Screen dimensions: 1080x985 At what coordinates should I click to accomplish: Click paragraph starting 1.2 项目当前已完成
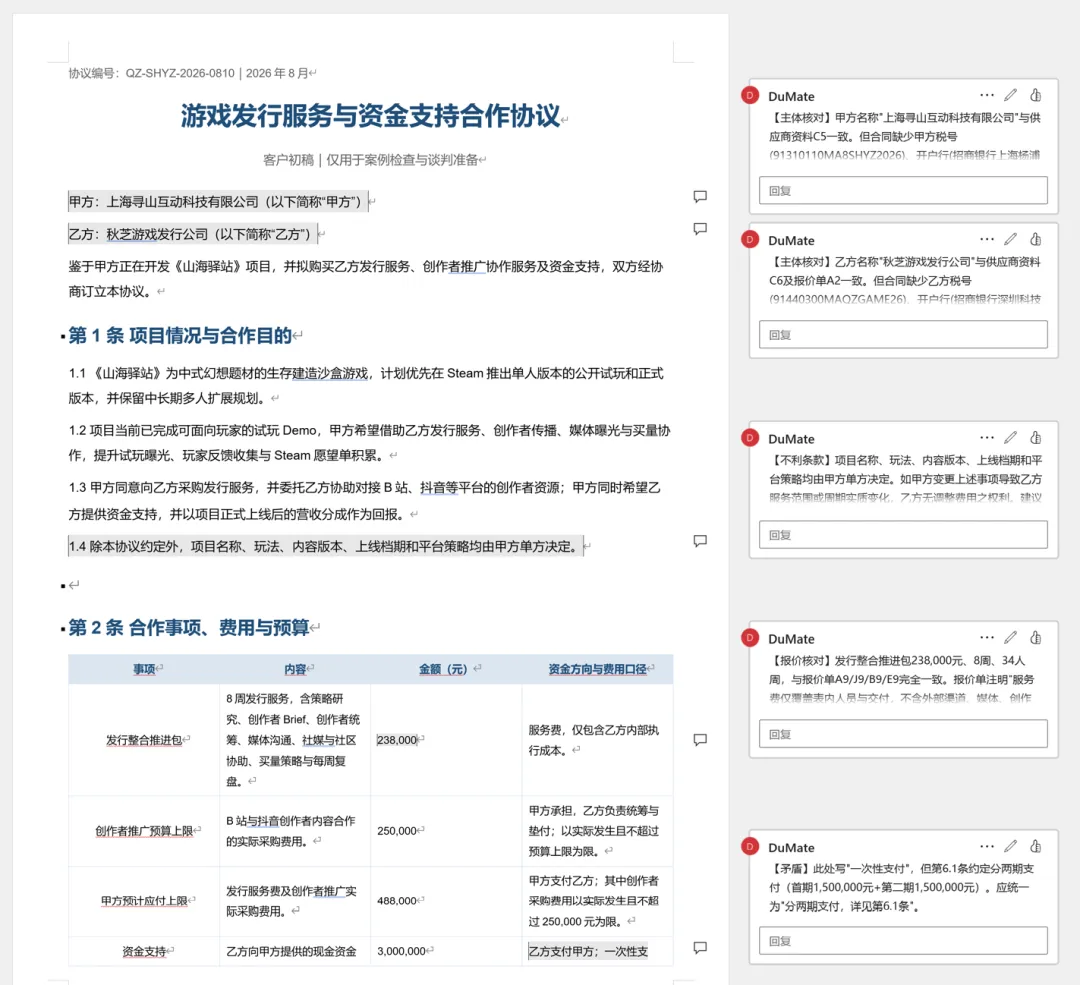click(x=369, y=443)
